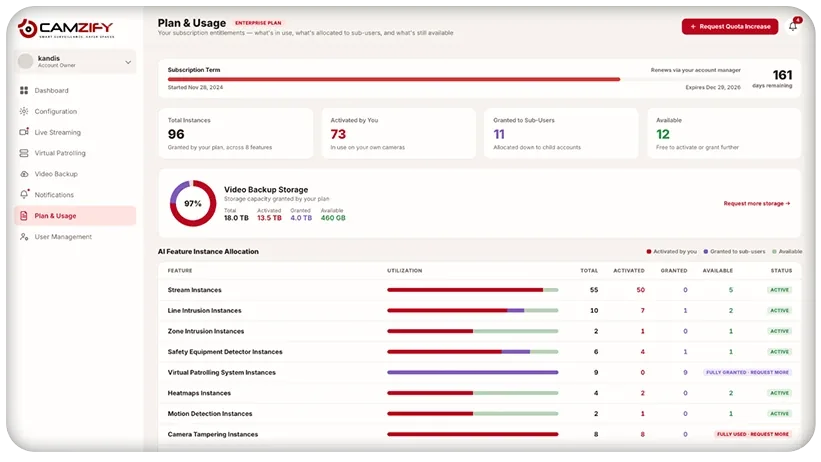
Task: Click the Configuration gear icon
Action: point(24,112)
